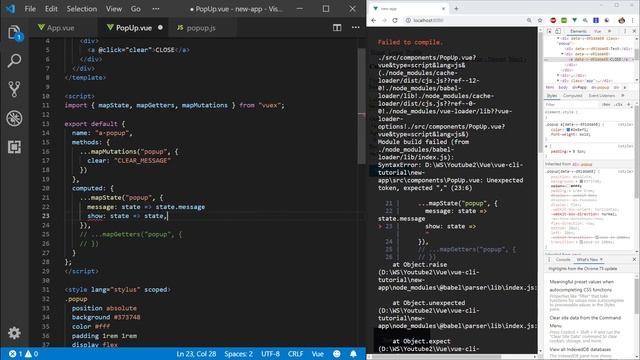Open the File menu
This screenshot has width=640, height=360.
30,9
